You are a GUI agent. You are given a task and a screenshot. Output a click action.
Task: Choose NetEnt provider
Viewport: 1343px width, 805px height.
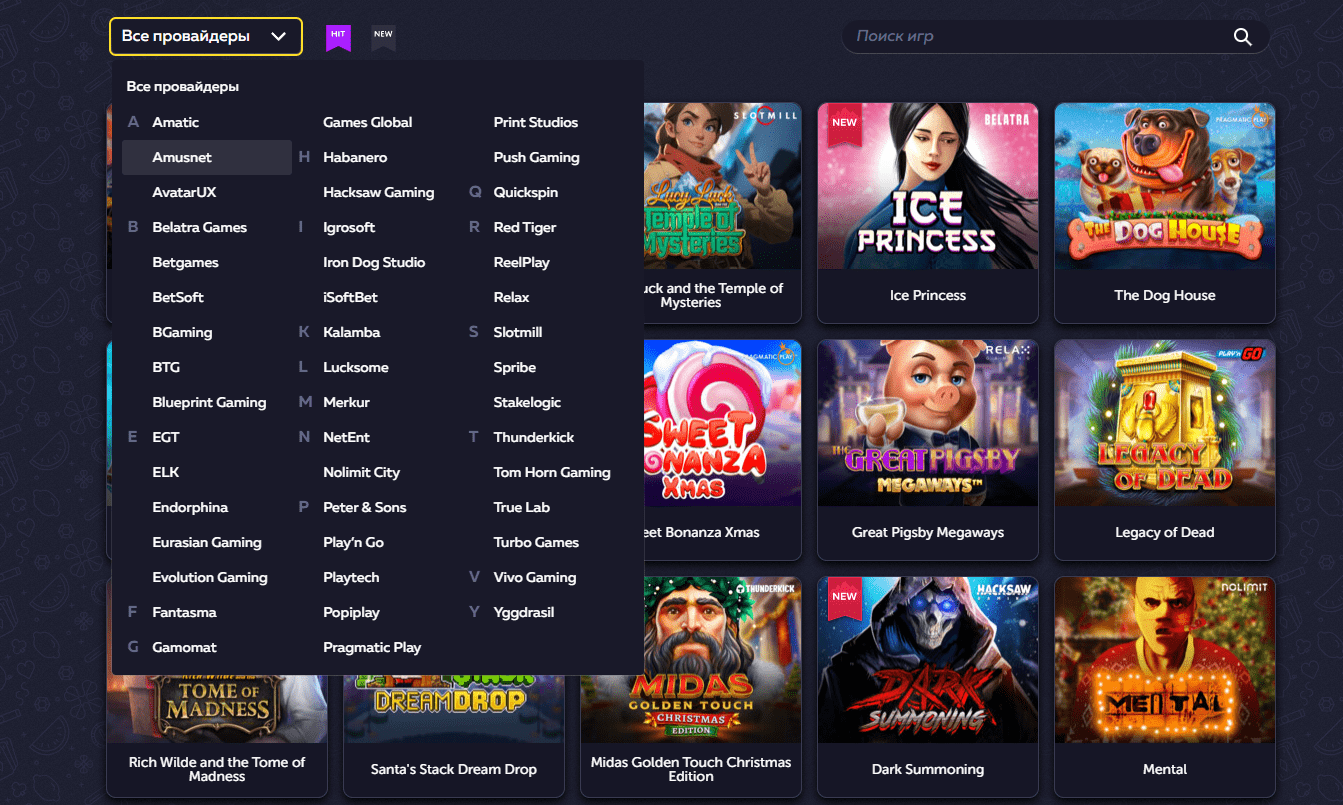coord(346,437)
